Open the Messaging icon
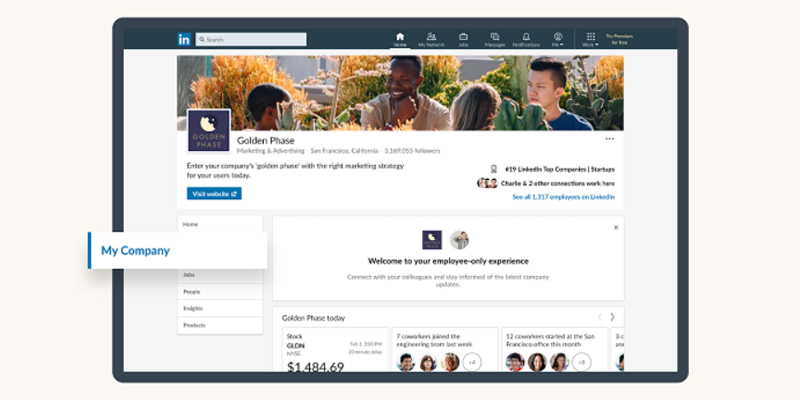800x400 pixels. [x=494, y=40]
